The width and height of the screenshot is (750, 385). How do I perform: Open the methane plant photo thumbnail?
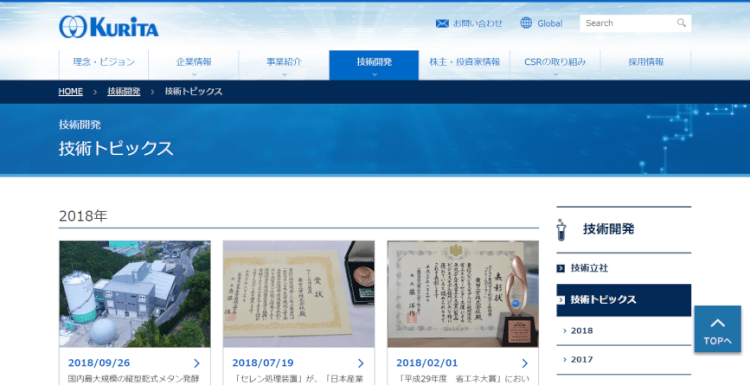135,294
